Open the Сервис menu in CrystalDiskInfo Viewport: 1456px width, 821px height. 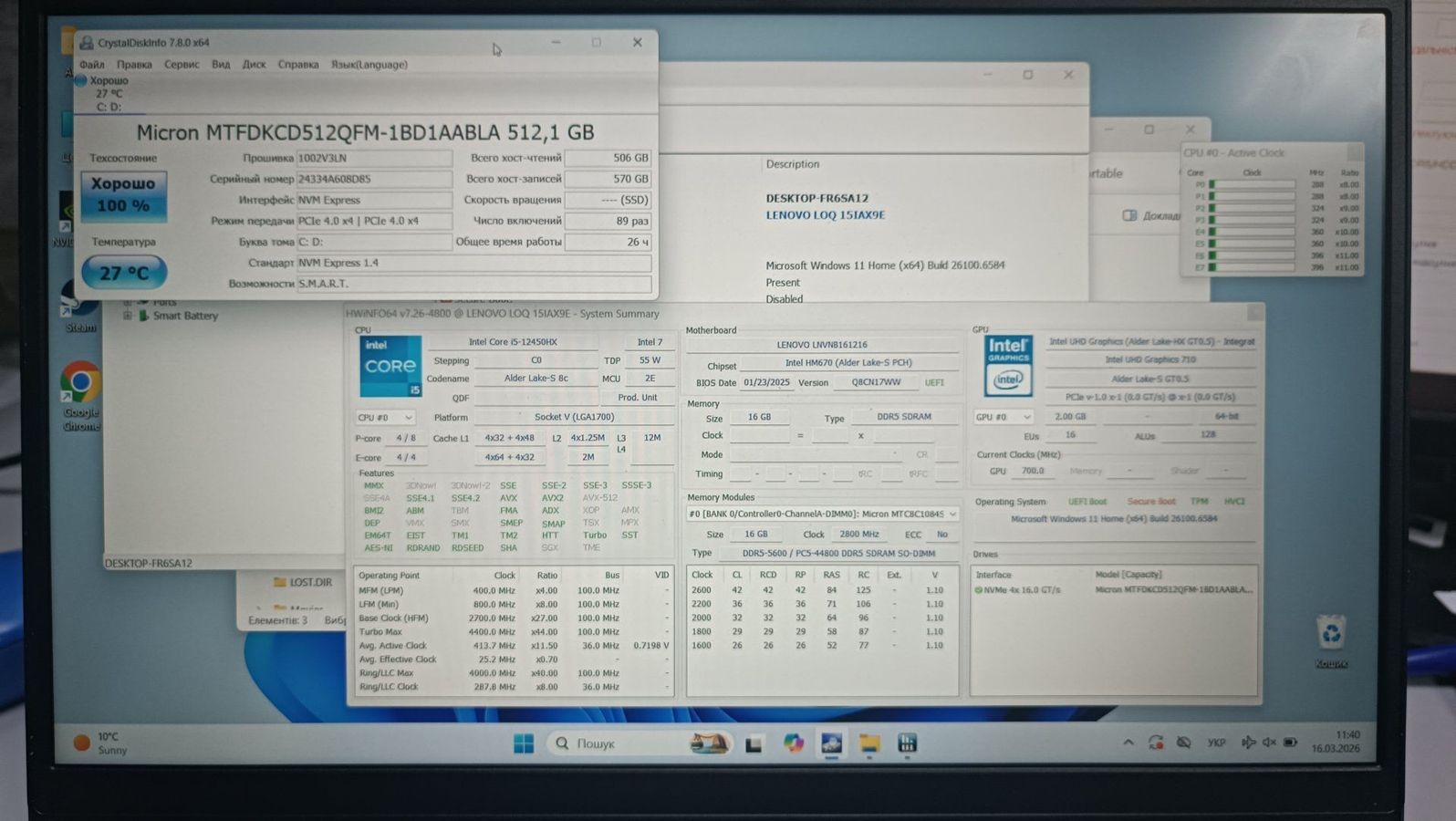coord(182,65)
